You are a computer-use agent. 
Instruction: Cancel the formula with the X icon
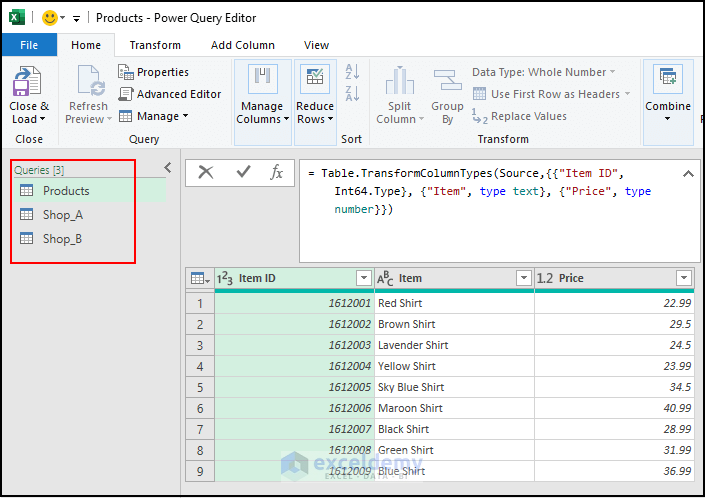coord(206,172)
